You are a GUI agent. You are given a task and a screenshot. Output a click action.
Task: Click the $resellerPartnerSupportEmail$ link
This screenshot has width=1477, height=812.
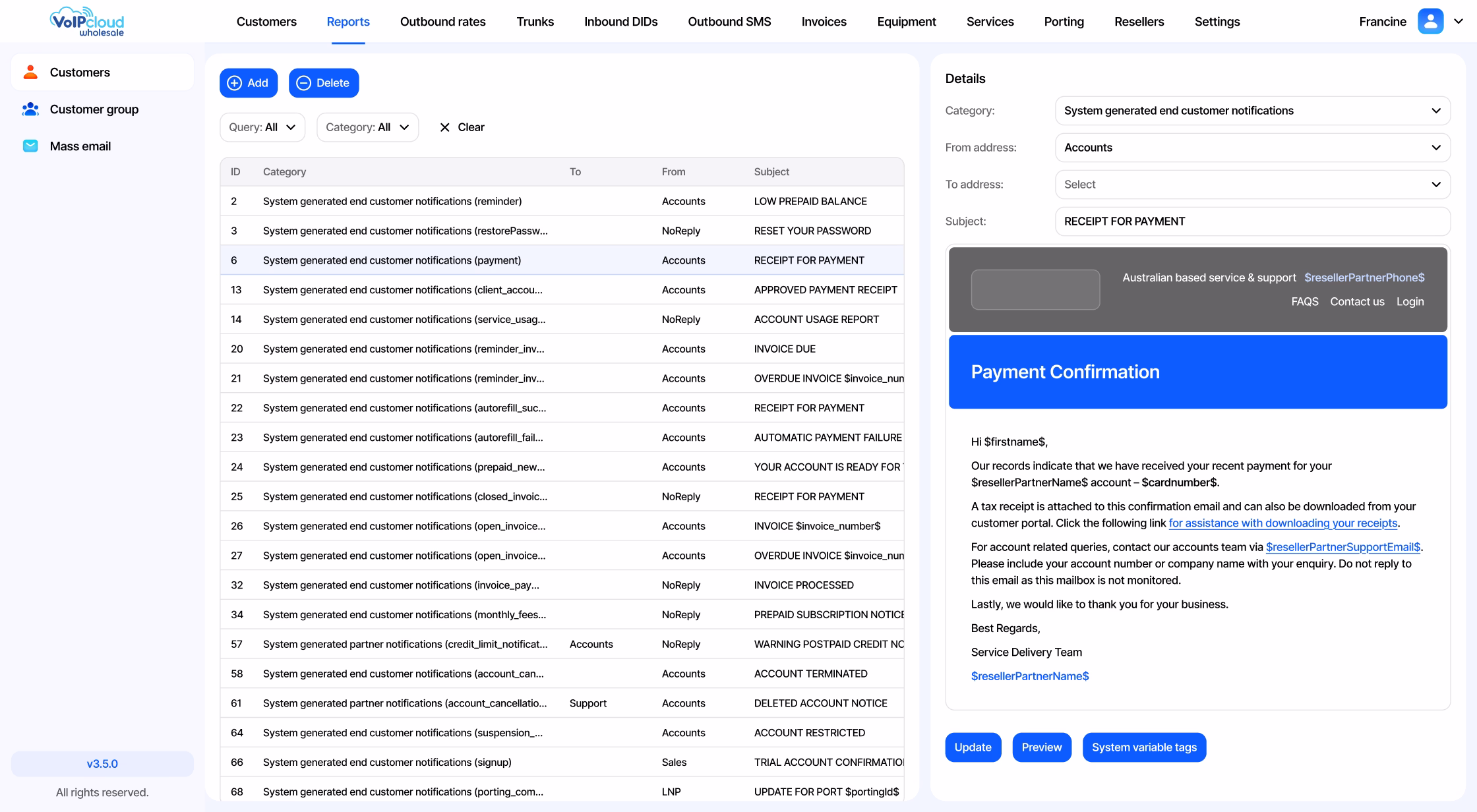(1343, 547)
